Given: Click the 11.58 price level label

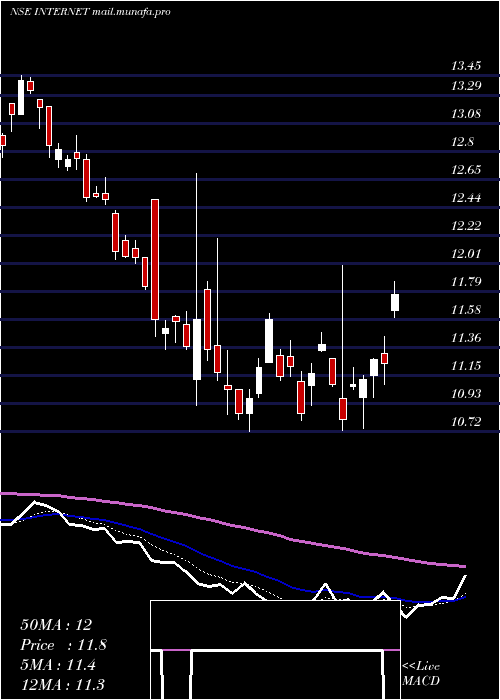Looking at the screenshot, I should click(466, 310).
